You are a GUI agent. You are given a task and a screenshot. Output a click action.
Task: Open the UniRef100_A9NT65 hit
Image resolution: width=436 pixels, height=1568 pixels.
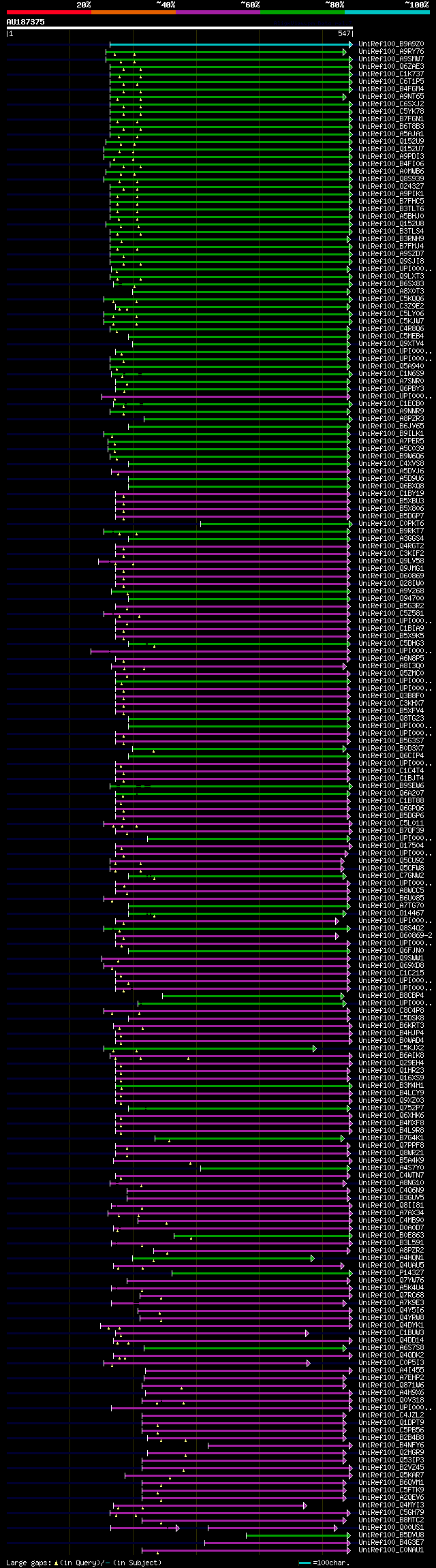(x=391, y=97)
